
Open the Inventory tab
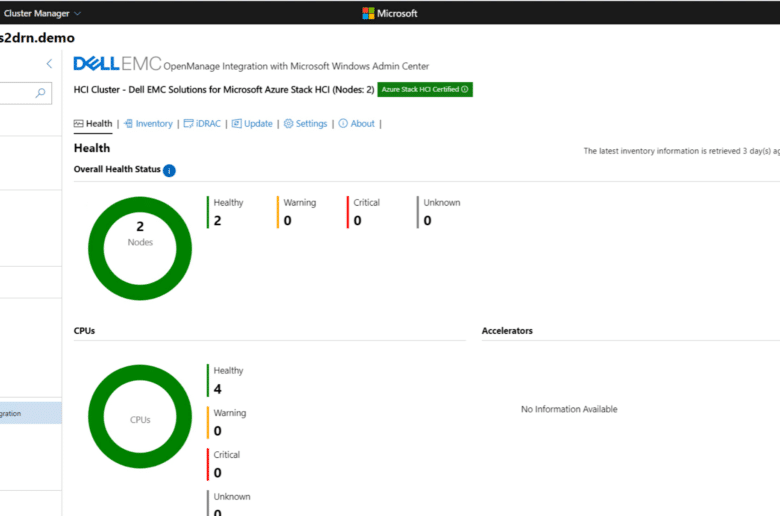point(148,124)
